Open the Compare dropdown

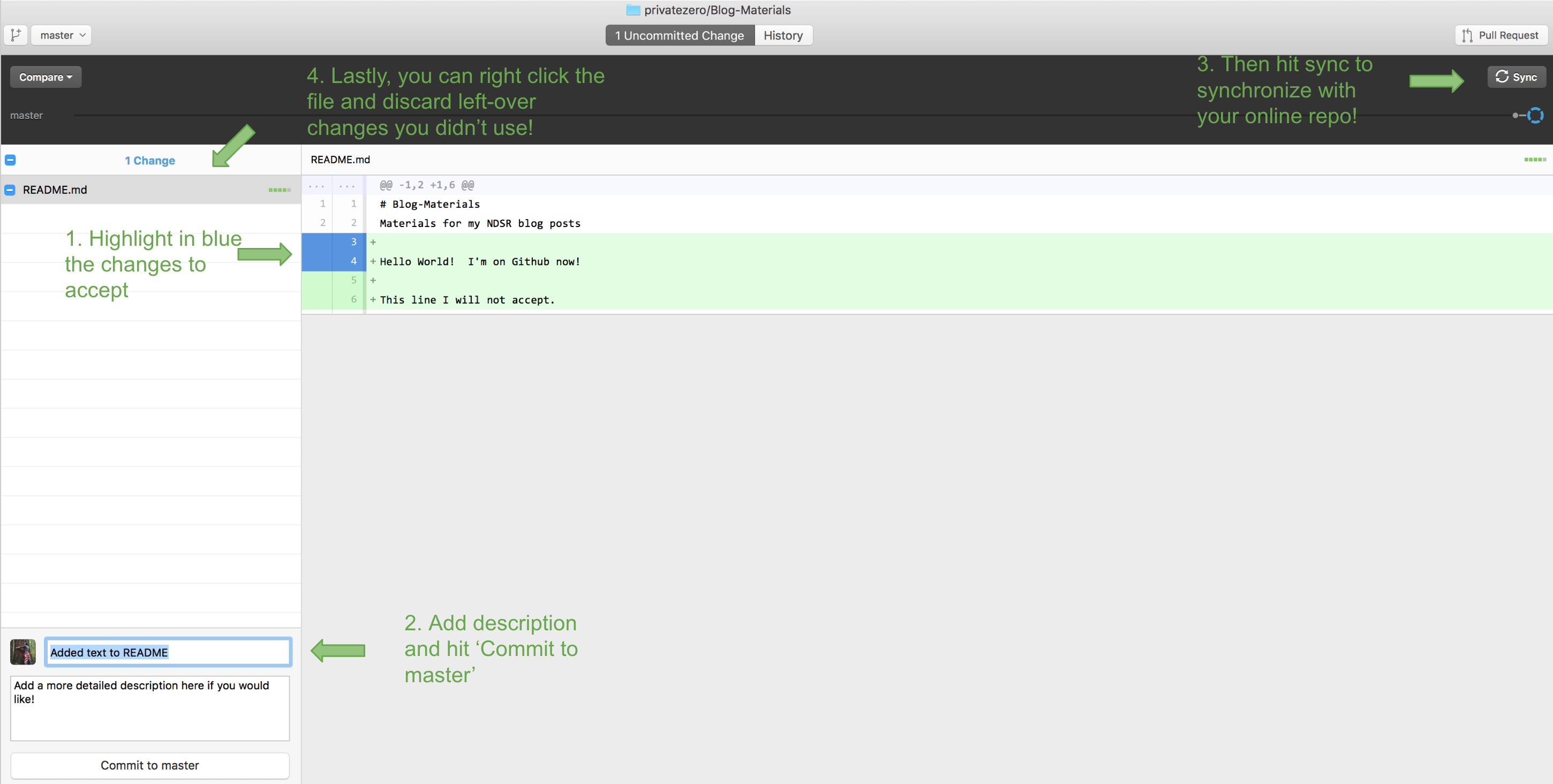[45, 77]
